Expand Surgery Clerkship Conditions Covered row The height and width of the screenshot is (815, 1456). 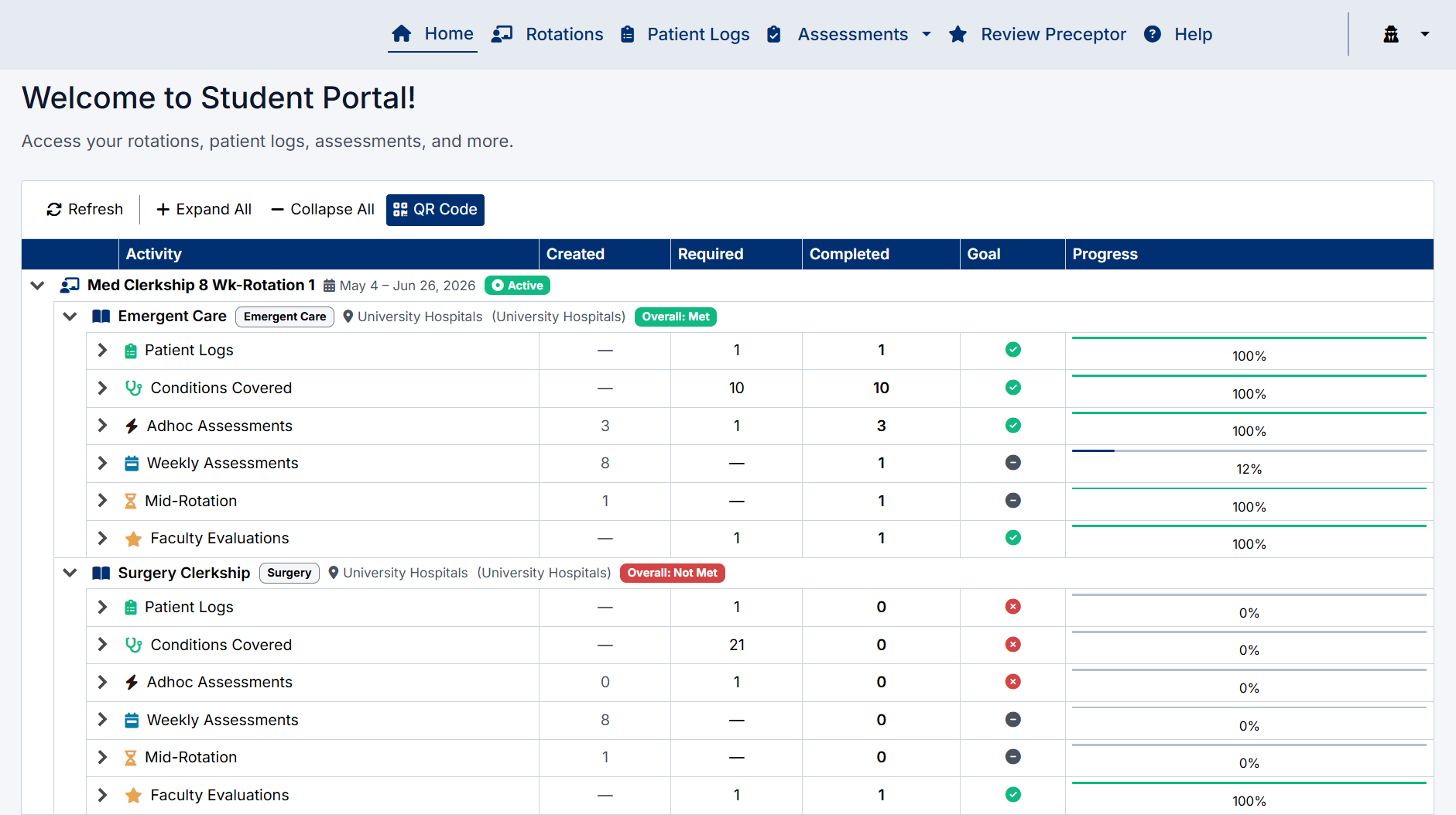point(102,645)
